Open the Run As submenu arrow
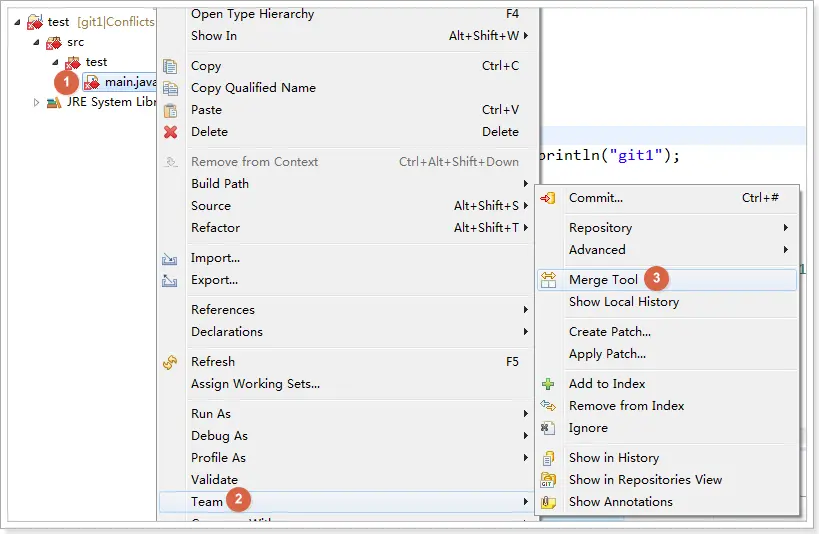The height and width of the screenshot is (534, 819). 525,414
